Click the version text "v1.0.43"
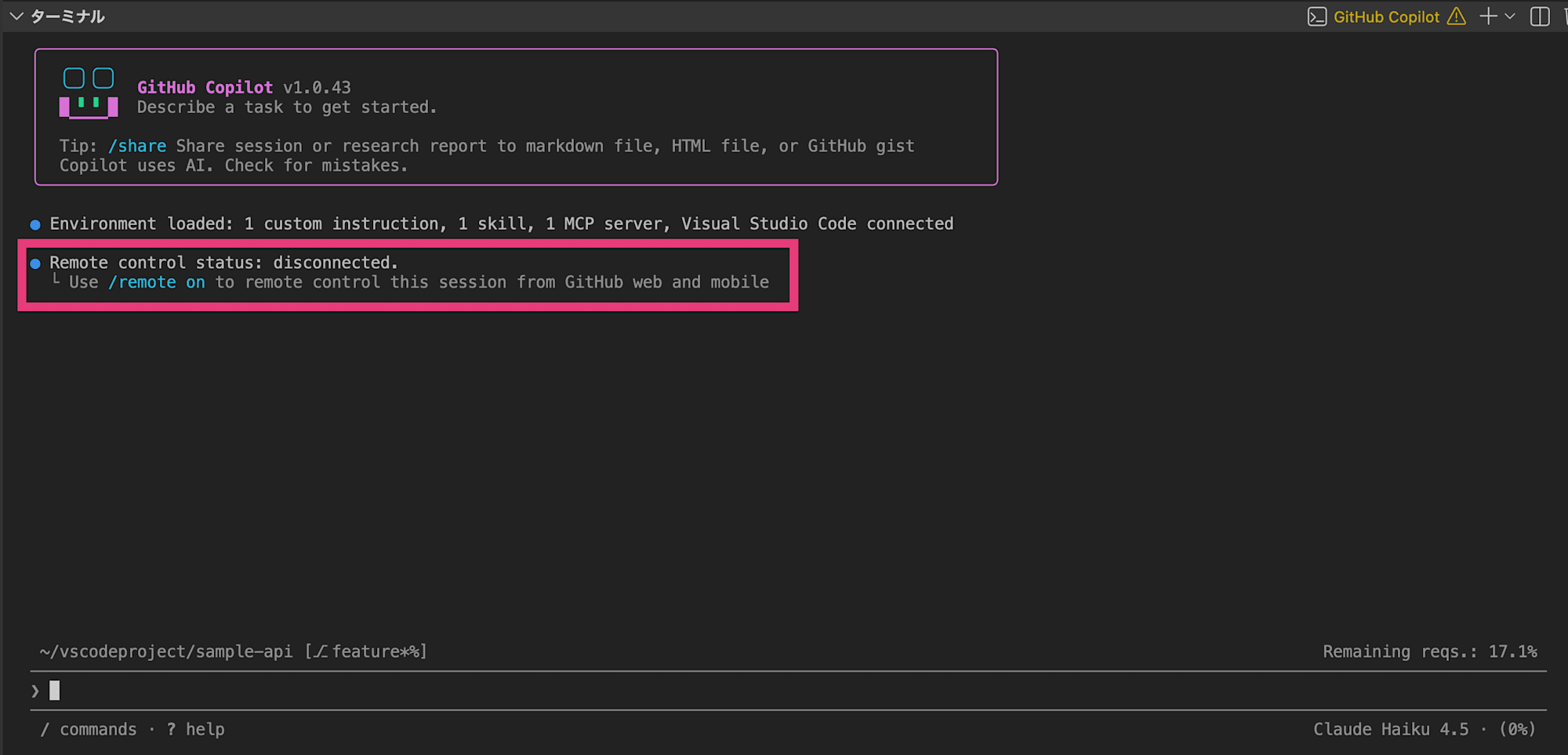Image resolution: width=1568 pixels, height=755 pixels. [317, 87]
